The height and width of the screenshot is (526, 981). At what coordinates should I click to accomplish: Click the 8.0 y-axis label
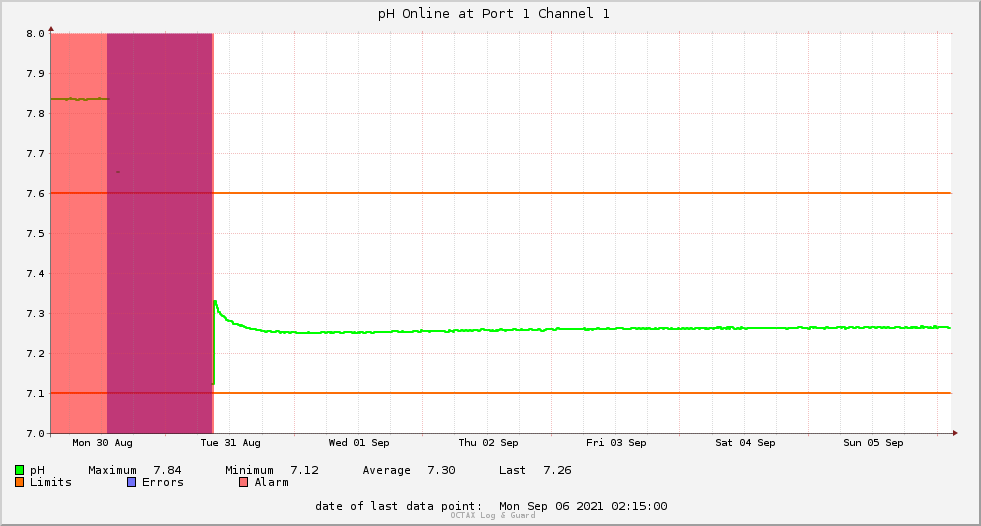(x=36, y=34)
